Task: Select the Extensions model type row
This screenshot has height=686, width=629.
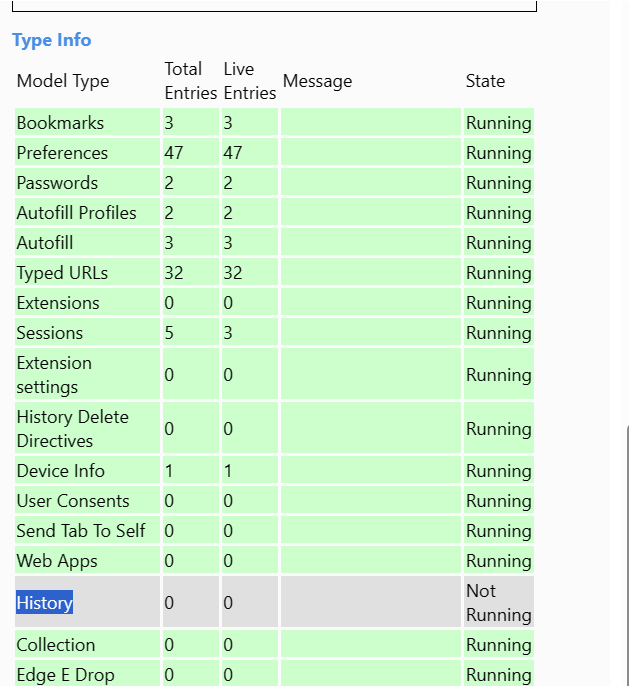Action: click(x=58, y=303)
